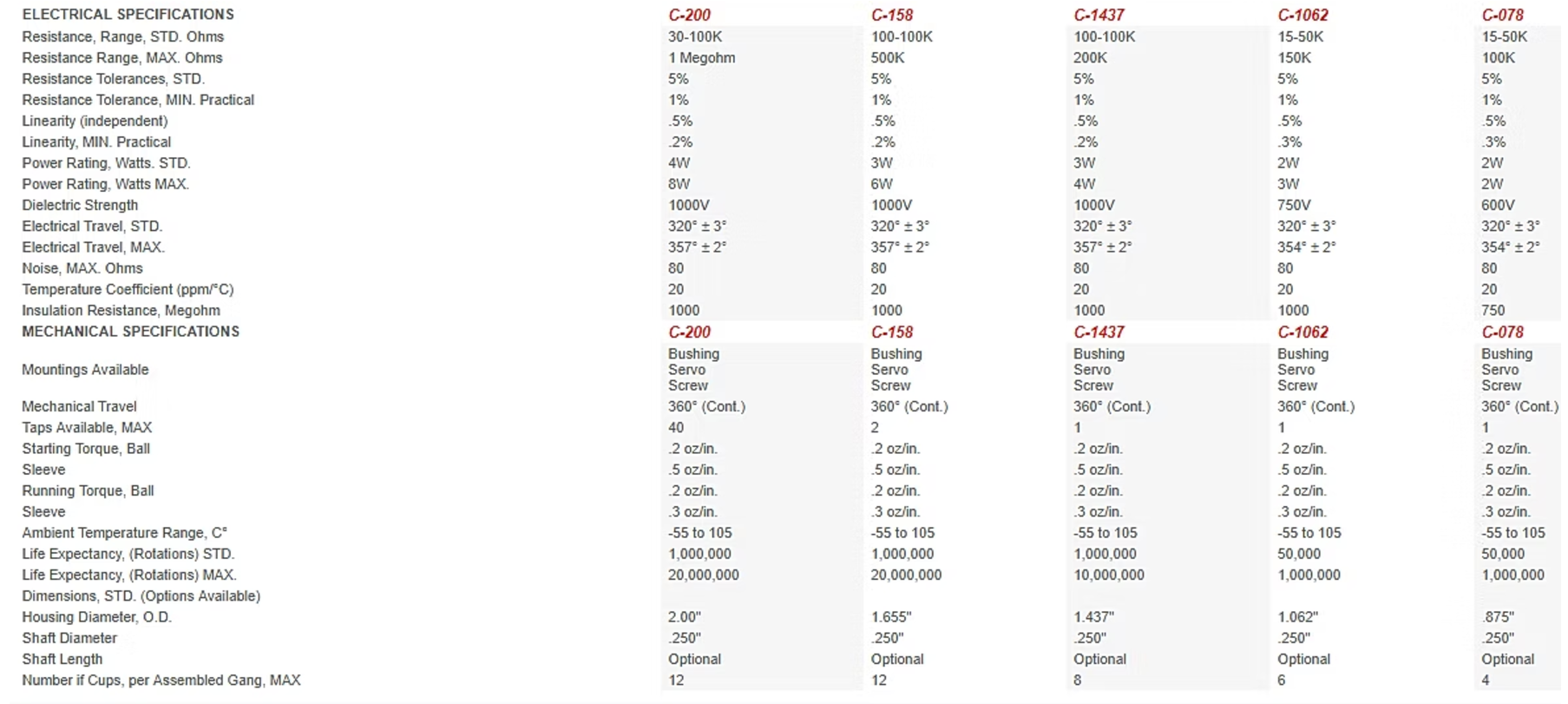Click the Temperature Coefficient row label
The image size is (1568, 704).
128,290
